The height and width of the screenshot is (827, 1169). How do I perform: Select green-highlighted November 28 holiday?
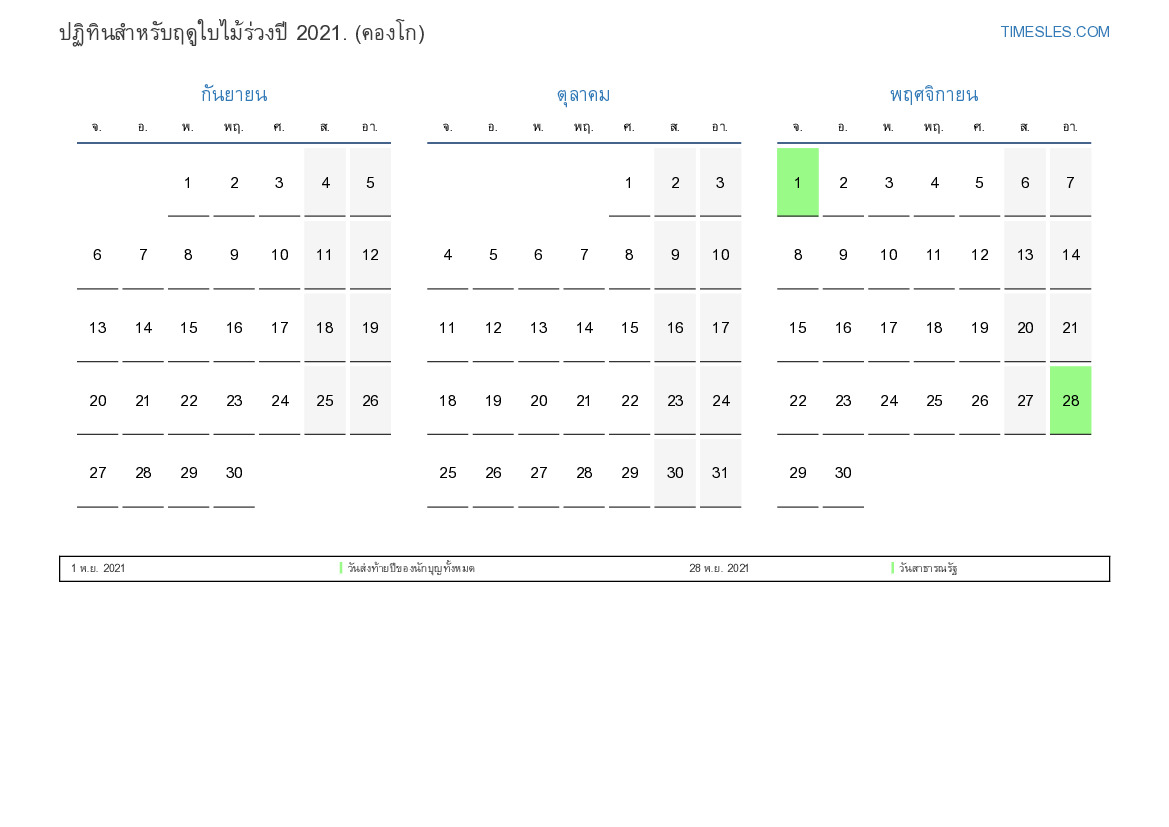pos(1070,400)
